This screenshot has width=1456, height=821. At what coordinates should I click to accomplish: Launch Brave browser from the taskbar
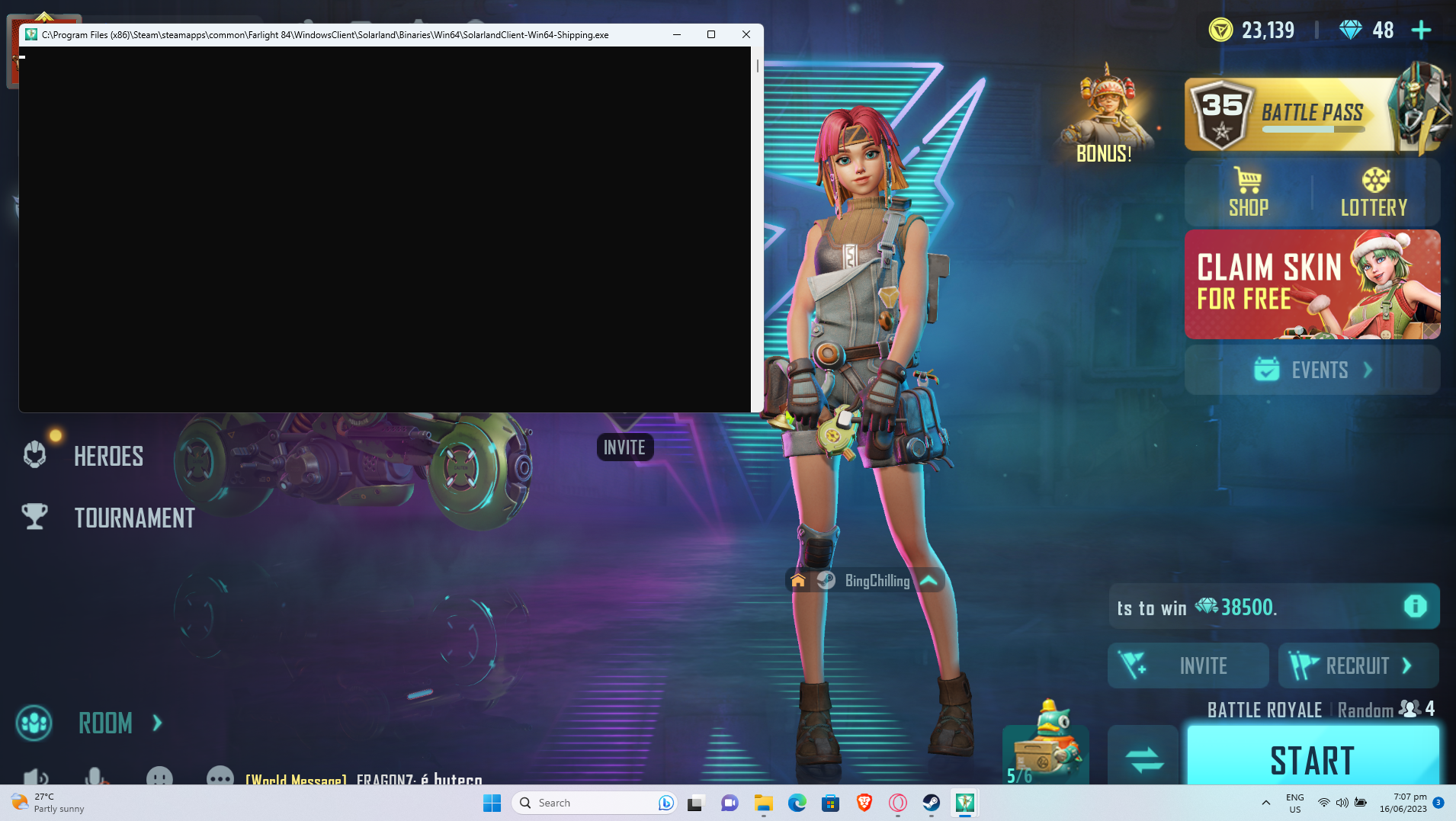864,803
